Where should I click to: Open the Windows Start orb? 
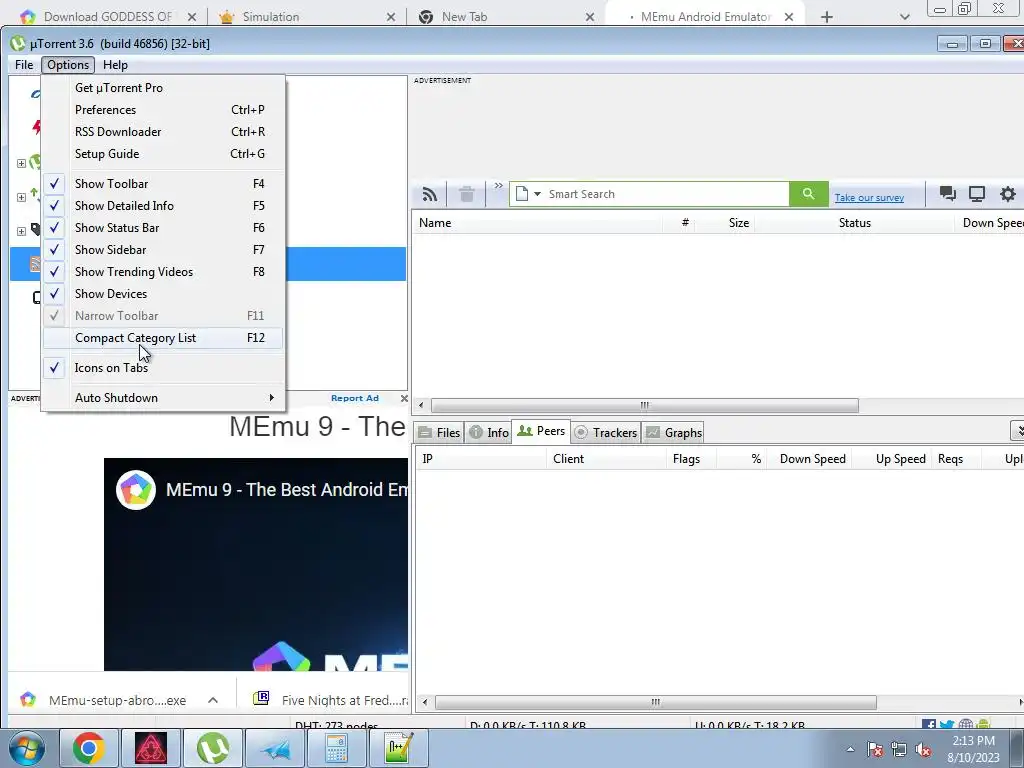click(27, 748)
